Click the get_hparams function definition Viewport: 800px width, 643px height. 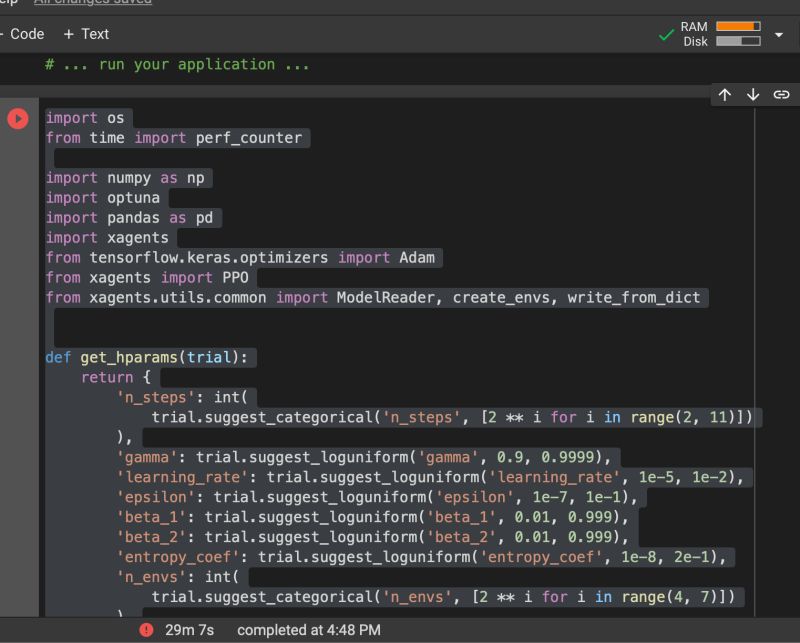(x=150, y=357)
